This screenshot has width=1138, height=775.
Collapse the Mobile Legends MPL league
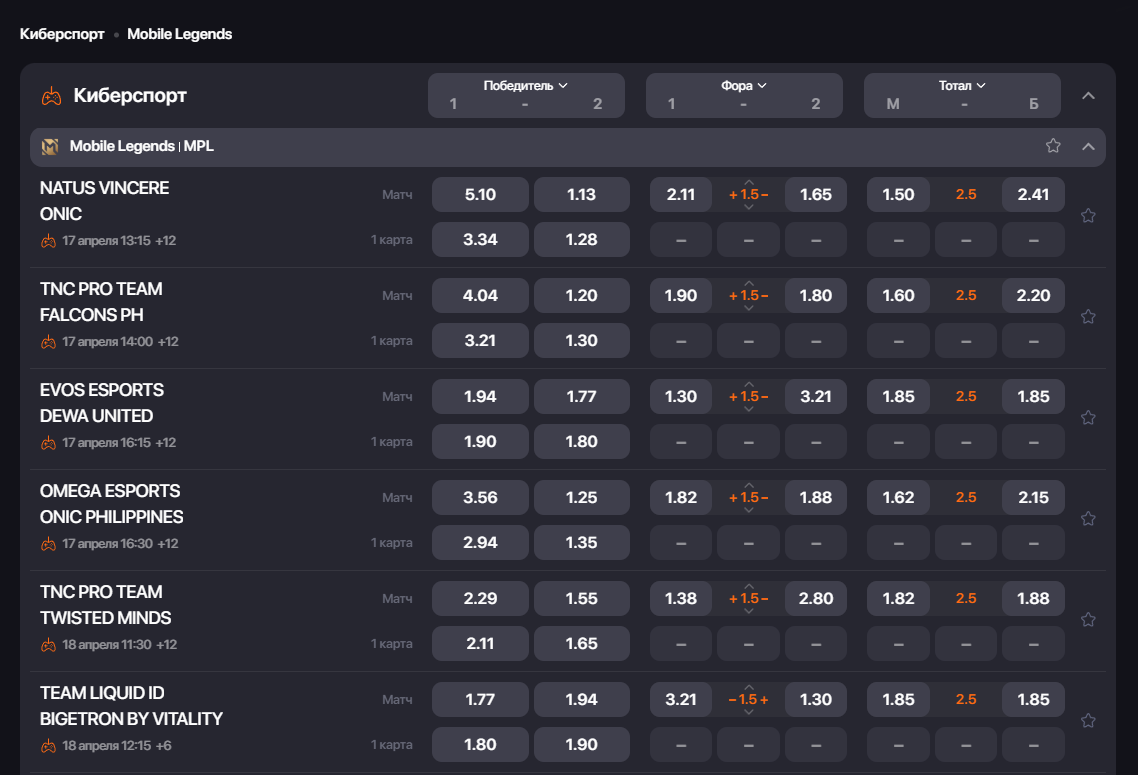[x=1088, y=147]
